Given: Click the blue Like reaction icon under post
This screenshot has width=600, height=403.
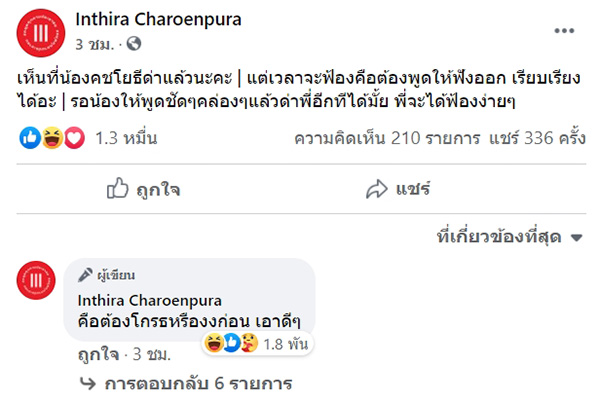Looking at the screenshot, I should (x=27, y=138).
